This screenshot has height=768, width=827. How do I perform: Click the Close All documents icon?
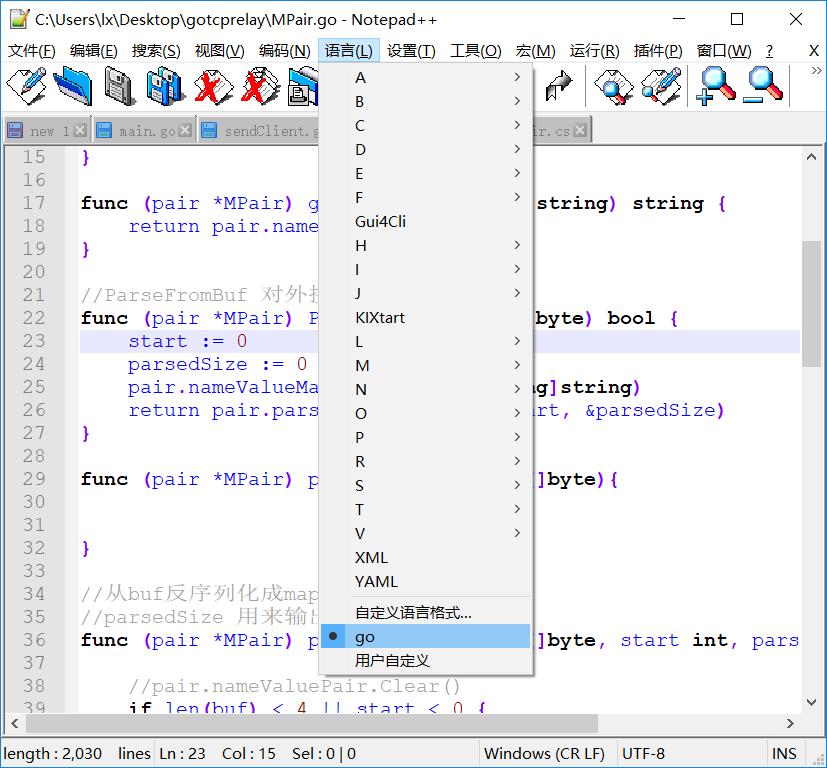[261, 86]
